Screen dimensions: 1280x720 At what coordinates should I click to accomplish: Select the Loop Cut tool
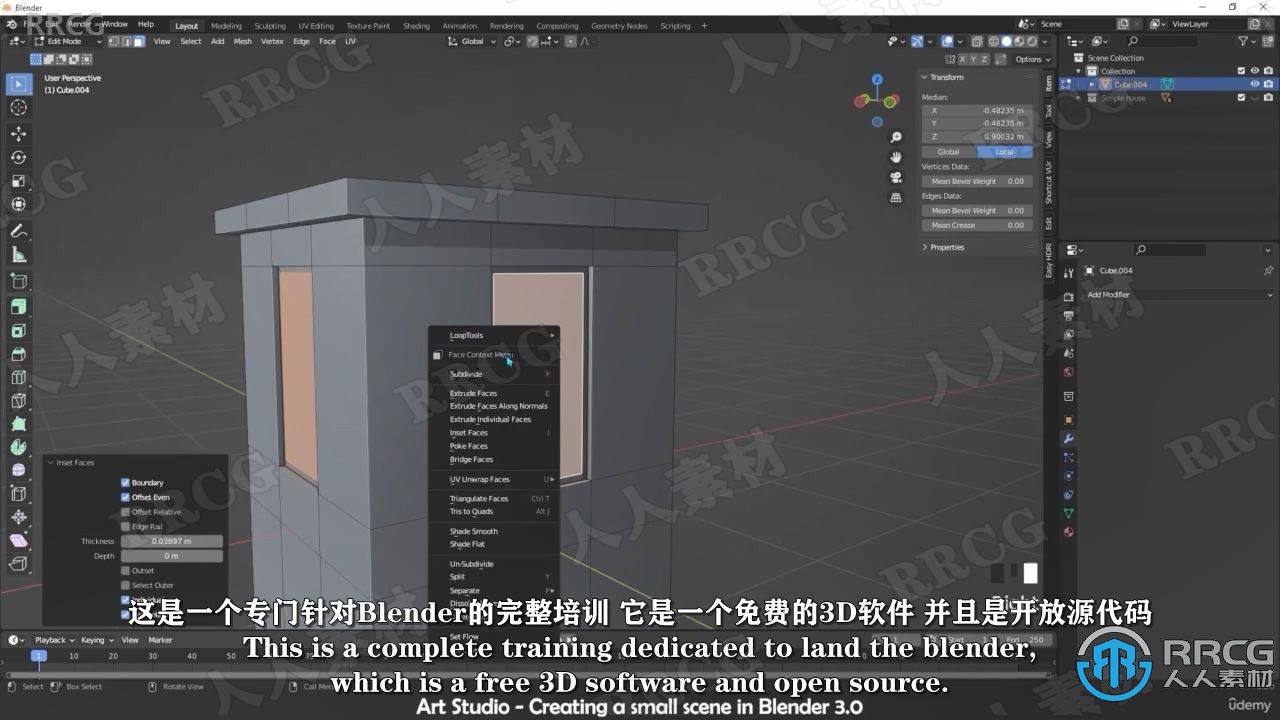[18, 377]
